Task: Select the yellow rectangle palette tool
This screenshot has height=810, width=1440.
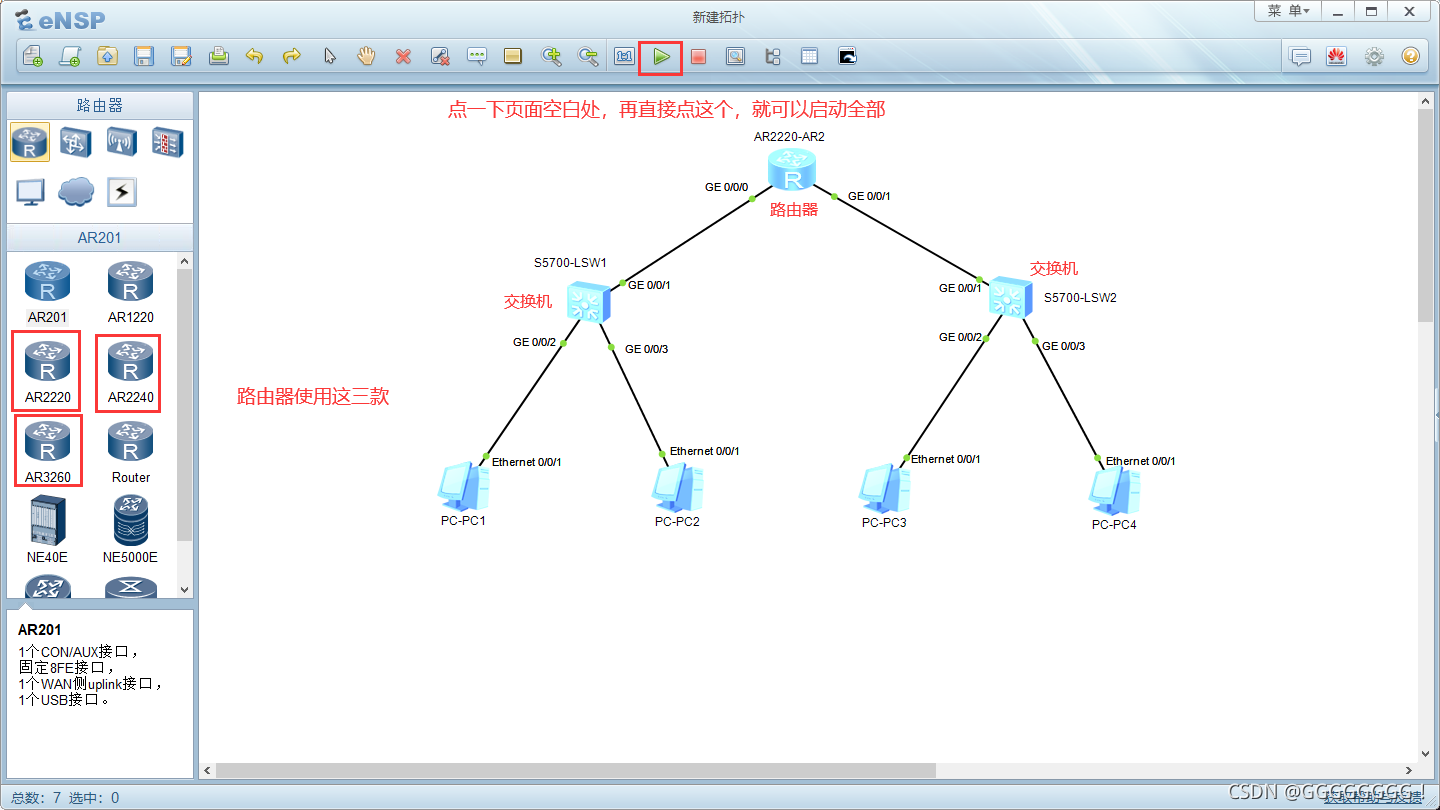Action: (x=513, y=56)
